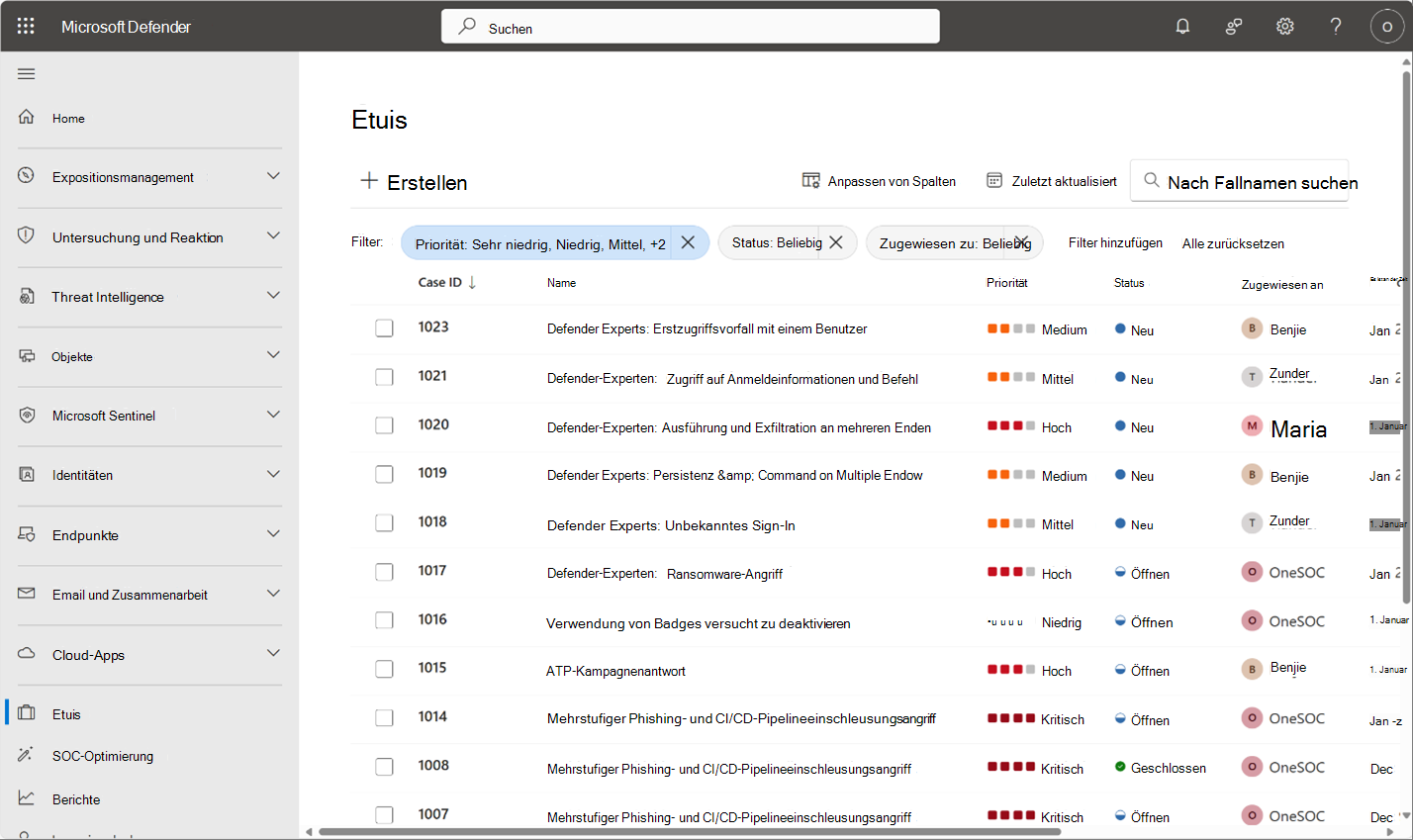
Task: Open the app launcher waffle menu
Action: coord(26,26)
